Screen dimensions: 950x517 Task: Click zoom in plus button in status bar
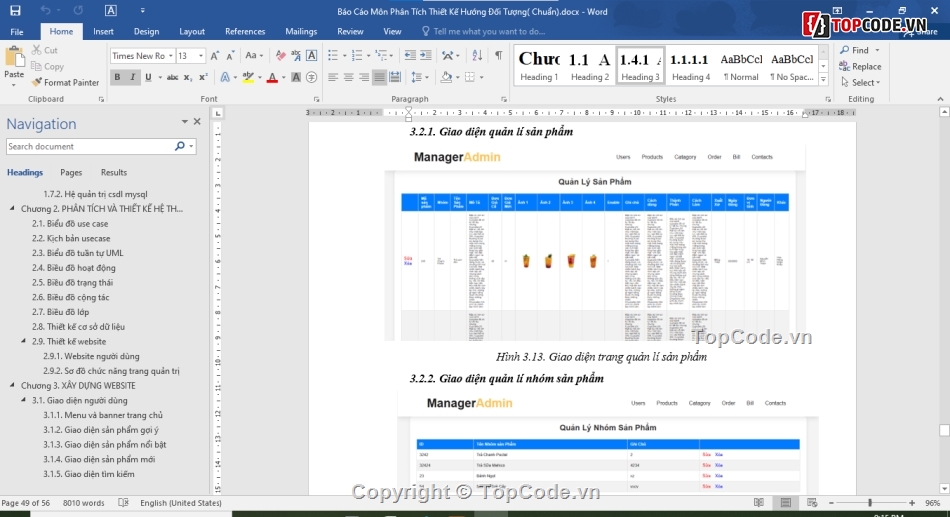(912, 502)
